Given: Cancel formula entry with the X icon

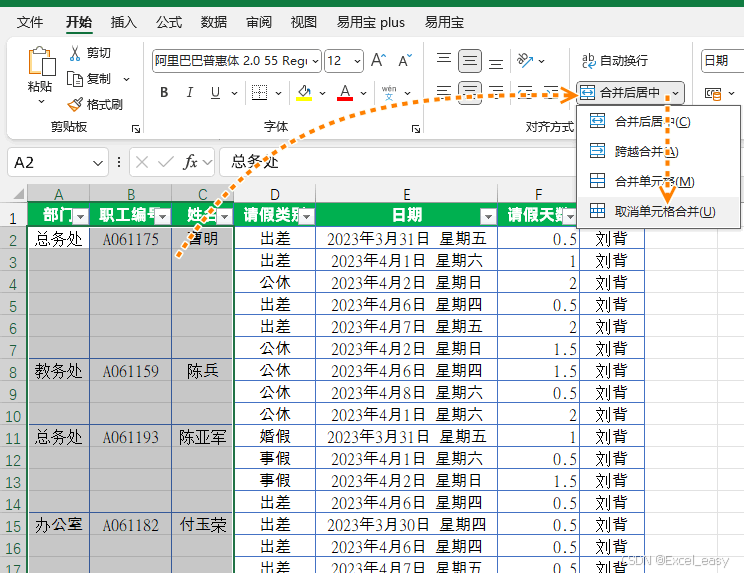Looking at the screenshot, I should click(x=142, y=163).
